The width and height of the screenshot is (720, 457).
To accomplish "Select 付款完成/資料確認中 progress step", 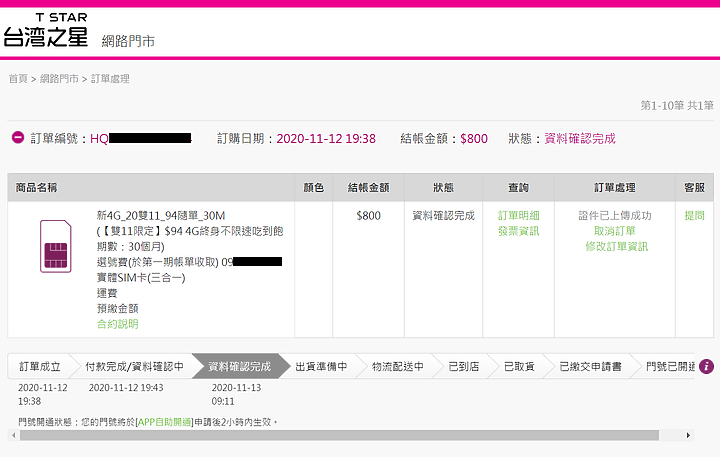I will coord(134,367).
